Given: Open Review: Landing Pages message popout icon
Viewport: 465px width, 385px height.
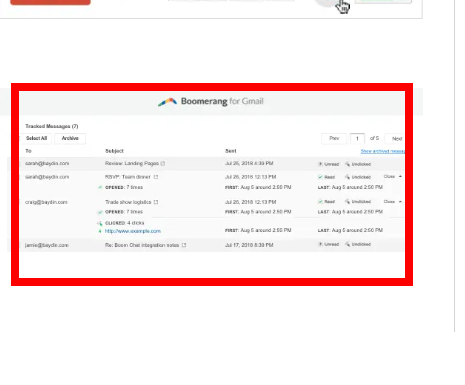Looking at the screenshot, I should point(163,163).
